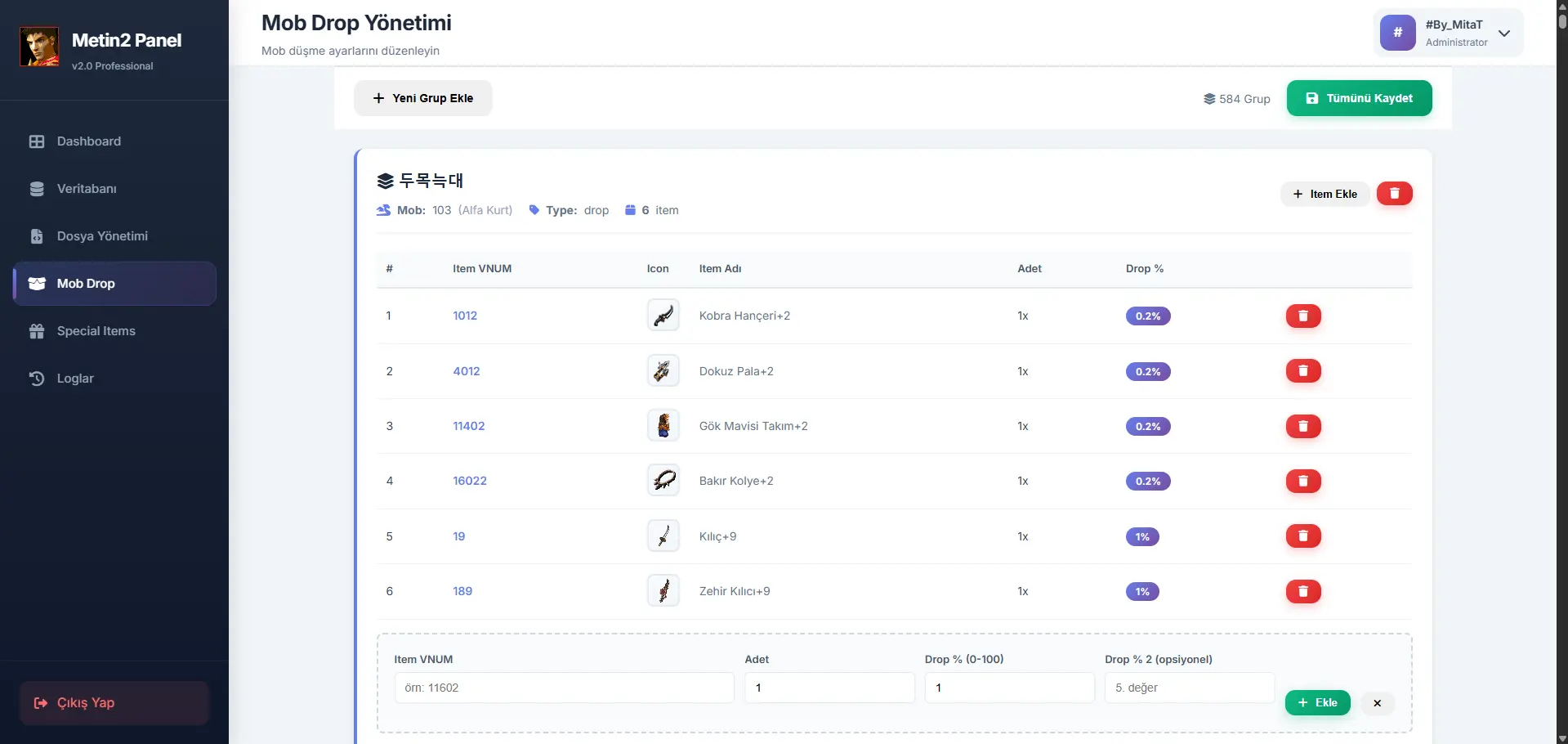Go to Veritabanı section
This screenshot has height=744, width=1568.
(x=87, y=189)
